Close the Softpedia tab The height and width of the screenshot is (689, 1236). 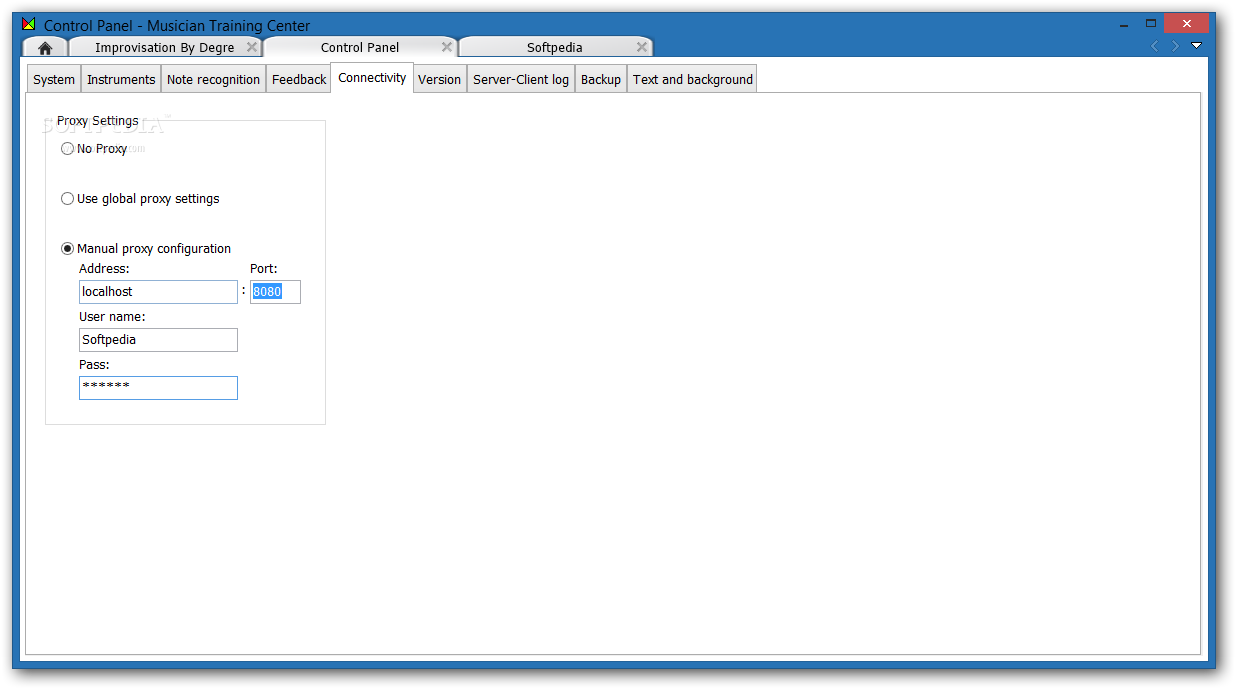coord(642,47)
